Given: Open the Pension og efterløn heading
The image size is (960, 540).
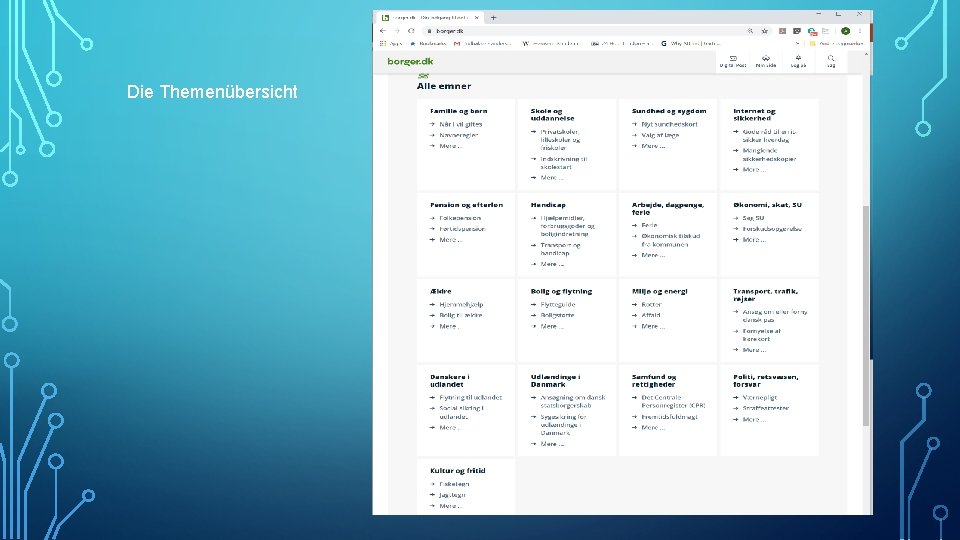Looking at the screenshot, I should pyautogui.click(x=467, y=205).
